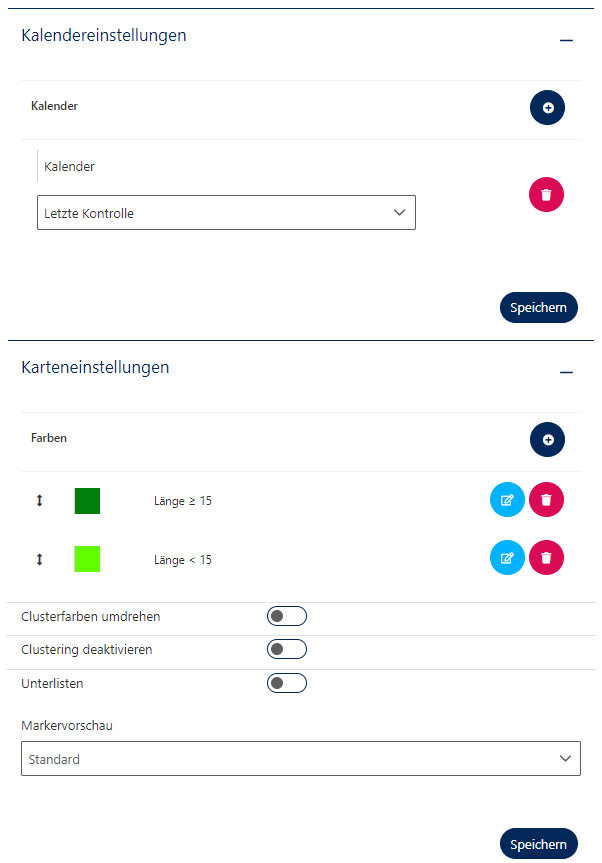This screenshot has width=602, height=863.
Task: Click the light green color swatch
Action: coord(87,559)
